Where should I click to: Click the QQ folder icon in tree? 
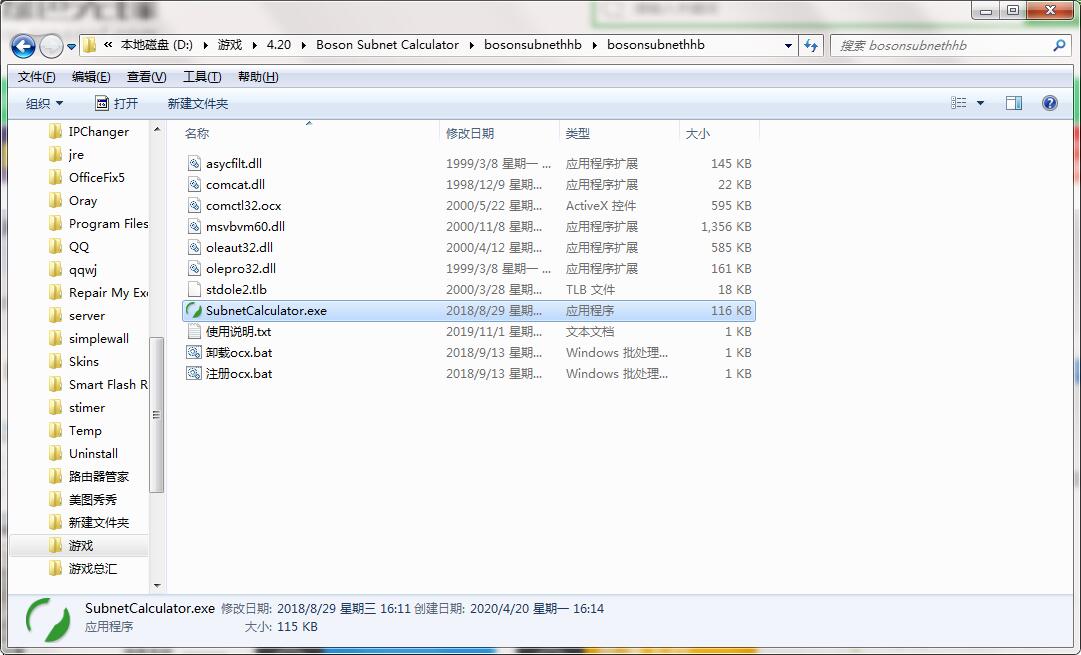point(56,247)
